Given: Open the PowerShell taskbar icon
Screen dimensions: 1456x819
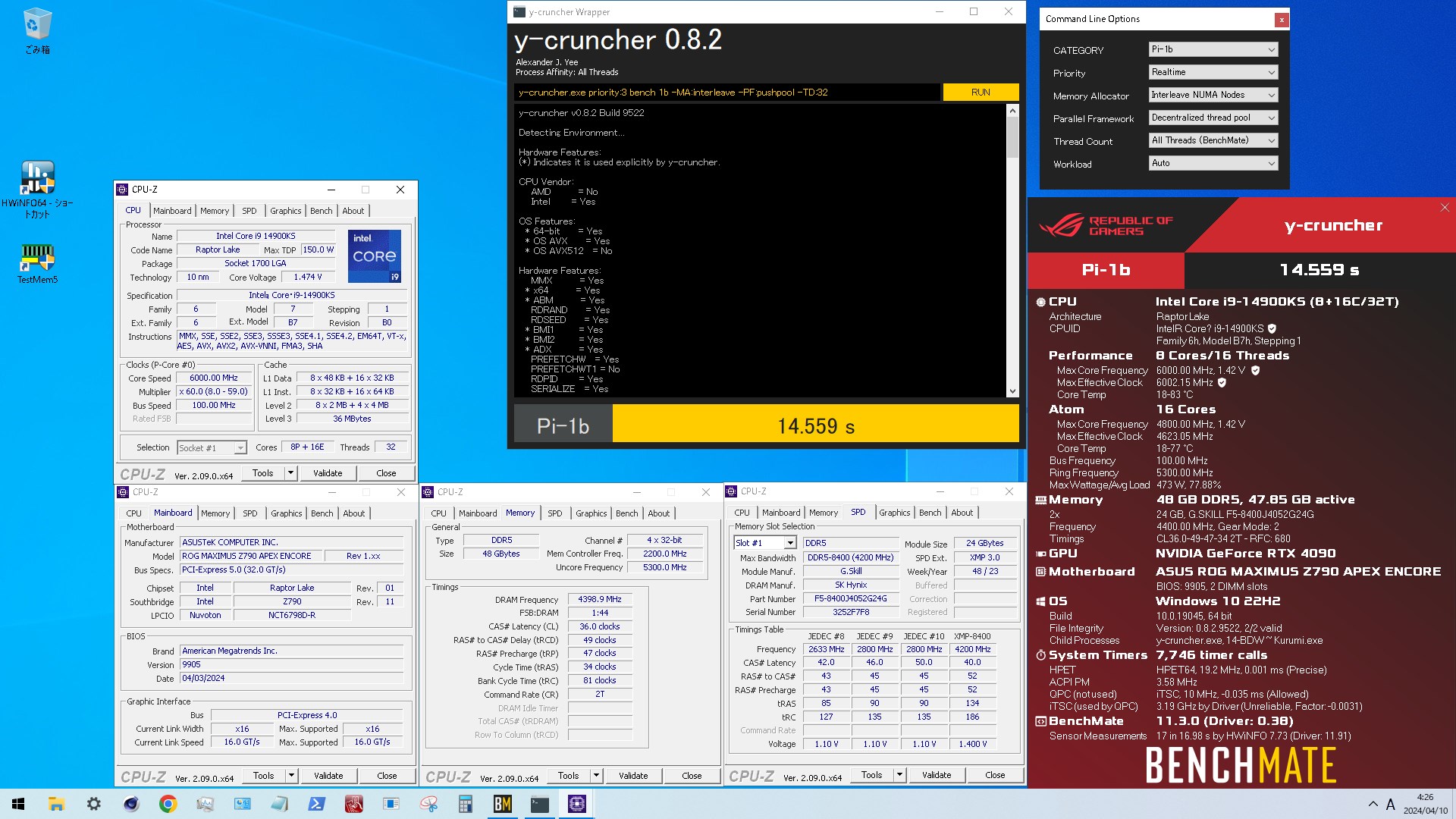Looking at the screenshot, I should click(316, 804).
